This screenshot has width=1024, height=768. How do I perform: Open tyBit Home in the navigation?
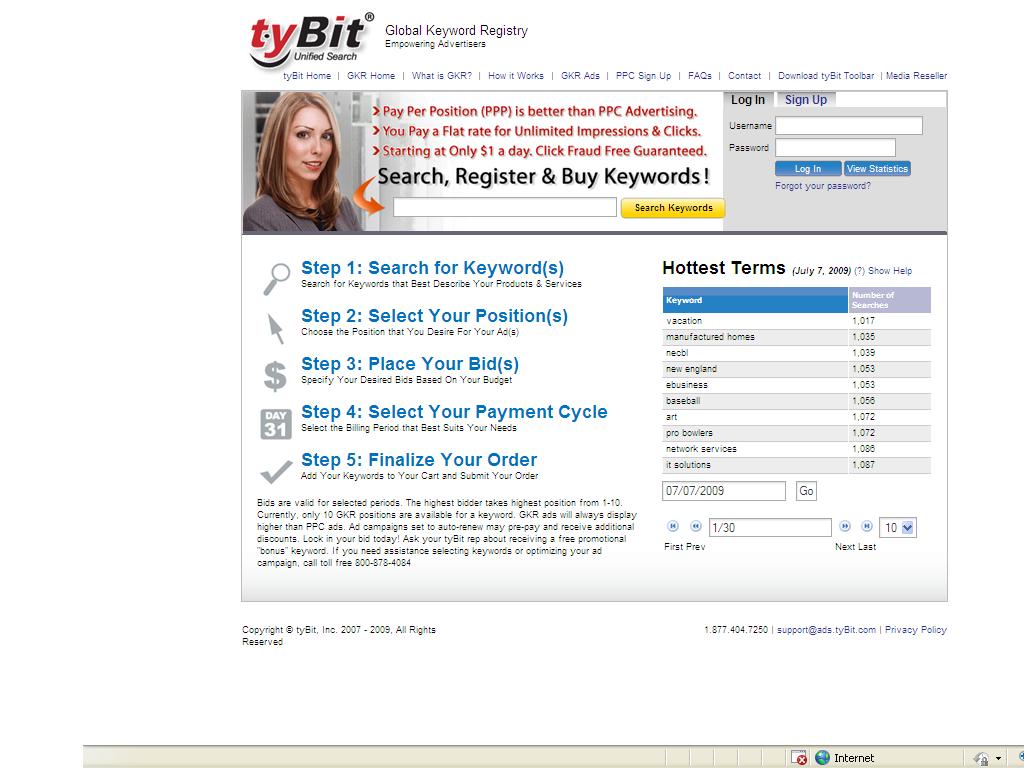point(307,76)
